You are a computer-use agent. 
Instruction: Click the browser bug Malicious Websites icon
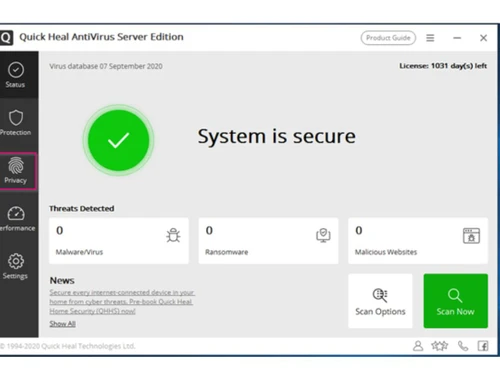coord(471,236)
